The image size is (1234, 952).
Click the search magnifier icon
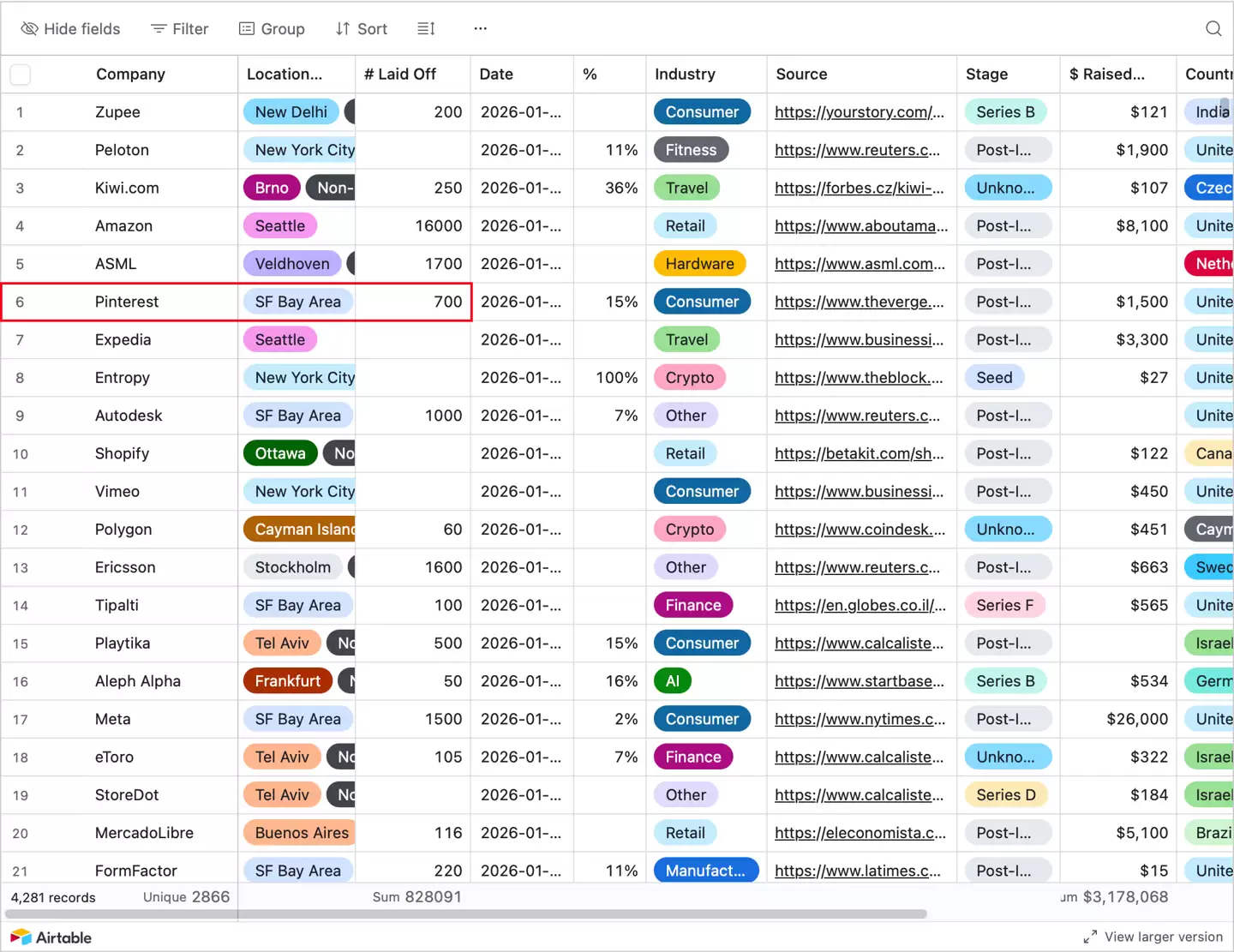tap(1213, 28)
